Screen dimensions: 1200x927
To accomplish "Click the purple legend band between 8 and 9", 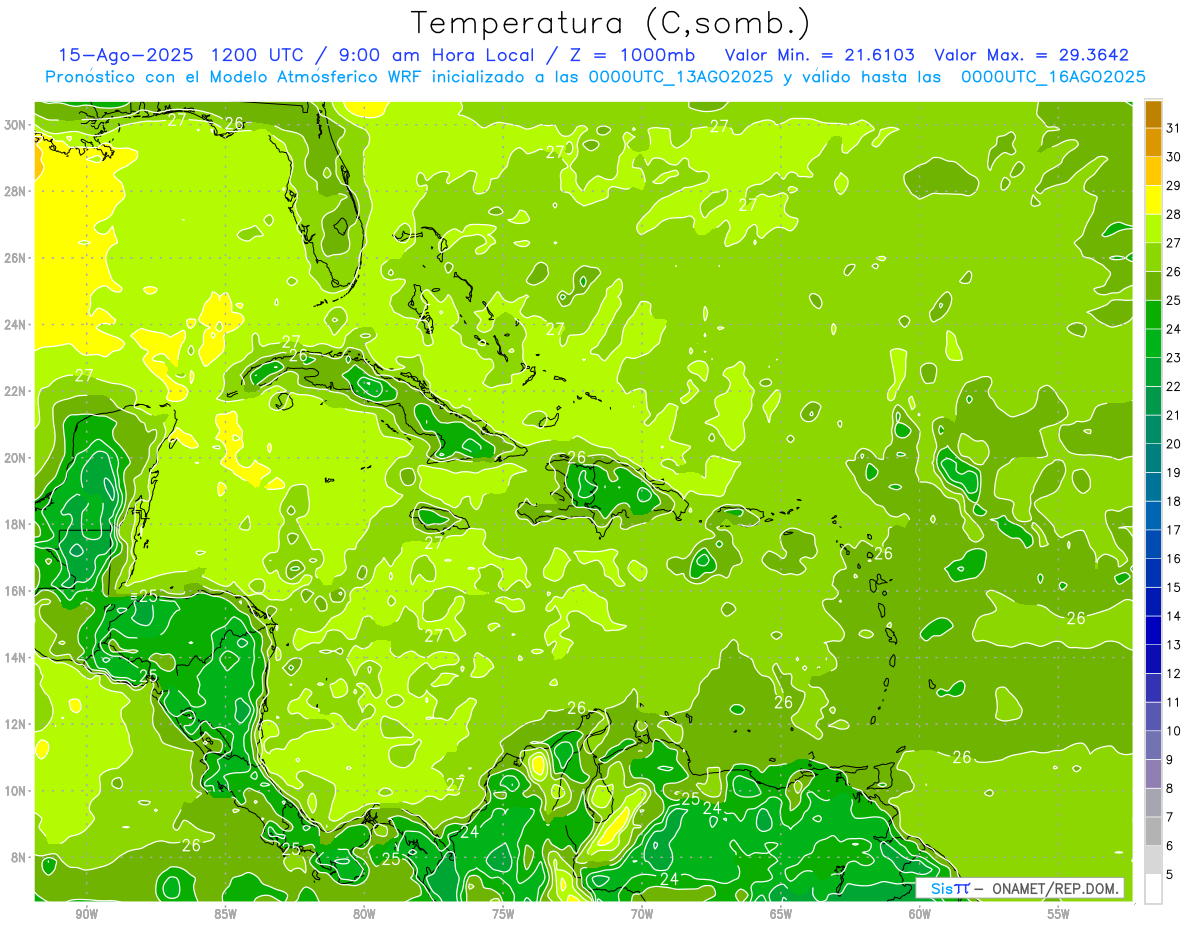I will pyautogui.click(x=1153, y=774).
